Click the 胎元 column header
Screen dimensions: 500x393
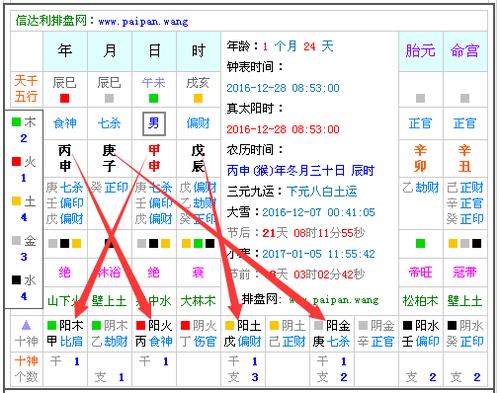click(x=421, y=51)
